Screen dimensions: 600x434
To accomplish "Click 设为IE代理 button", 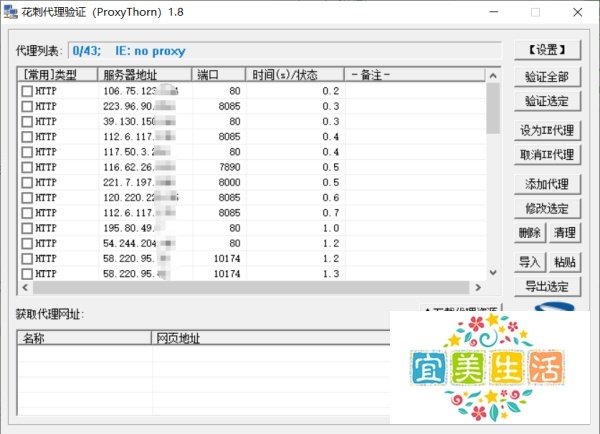I will 547,131.
